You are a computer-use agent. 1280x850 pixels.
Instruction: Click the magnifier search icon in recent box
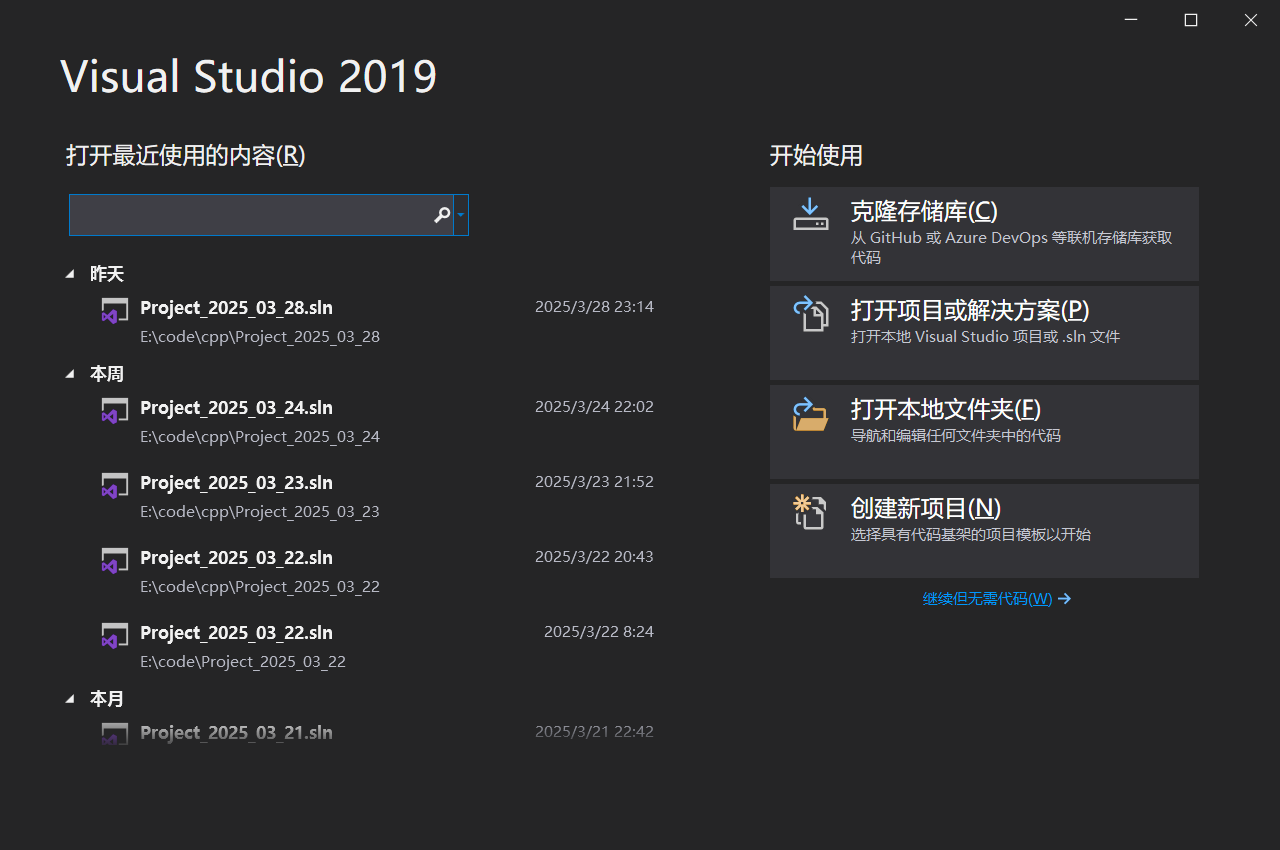click(x=442, y=215)
